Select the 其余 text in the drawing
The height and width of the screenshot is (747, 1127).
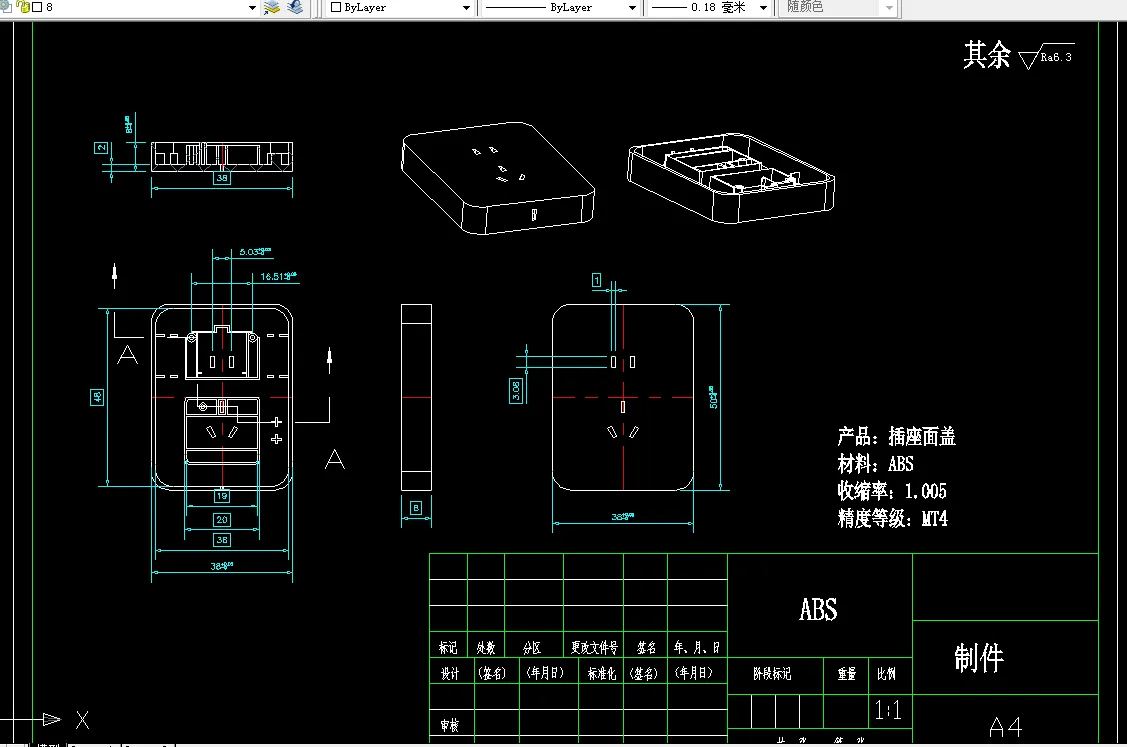click(987, 55)
